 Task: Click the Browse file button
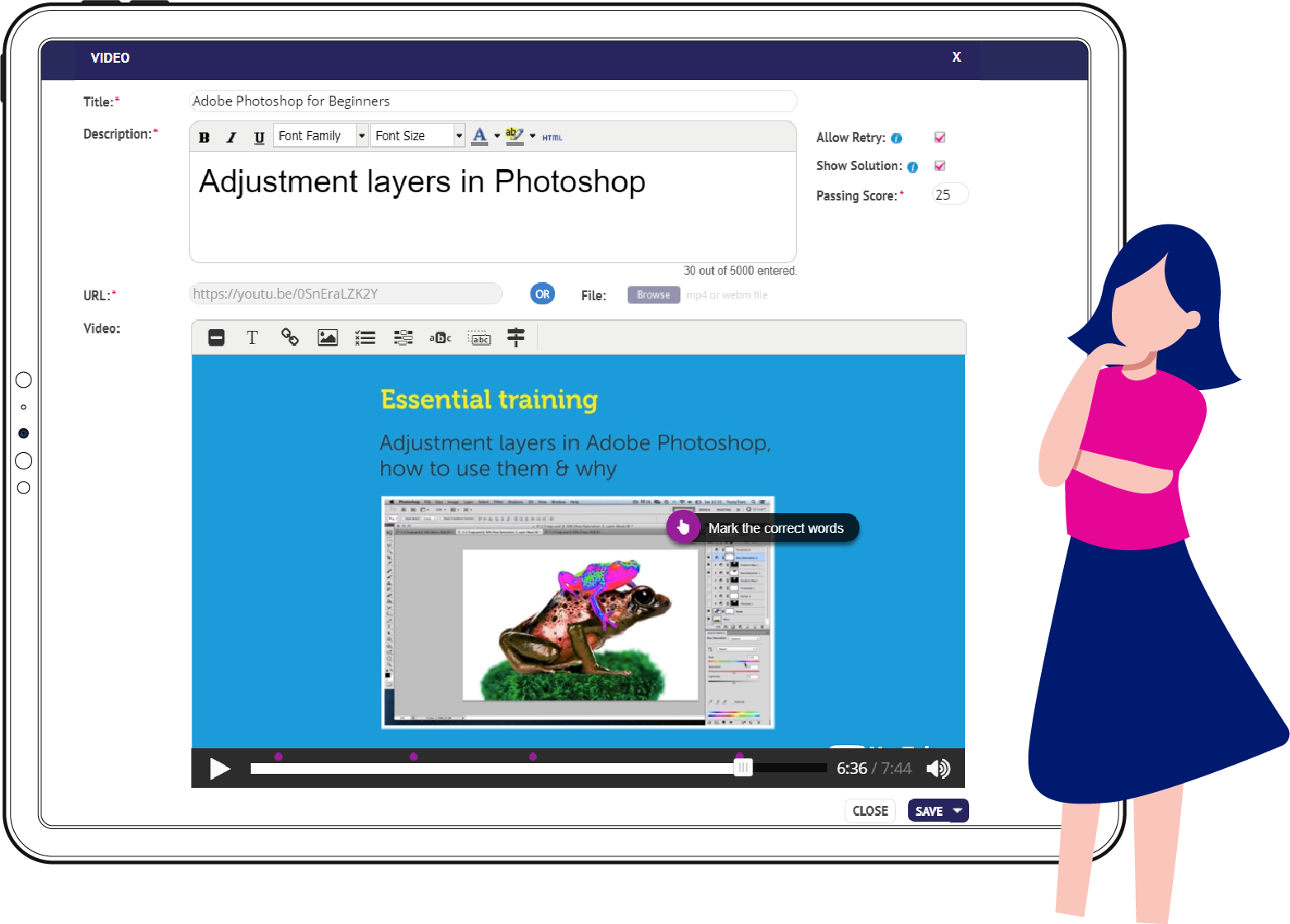coord(654,295)
